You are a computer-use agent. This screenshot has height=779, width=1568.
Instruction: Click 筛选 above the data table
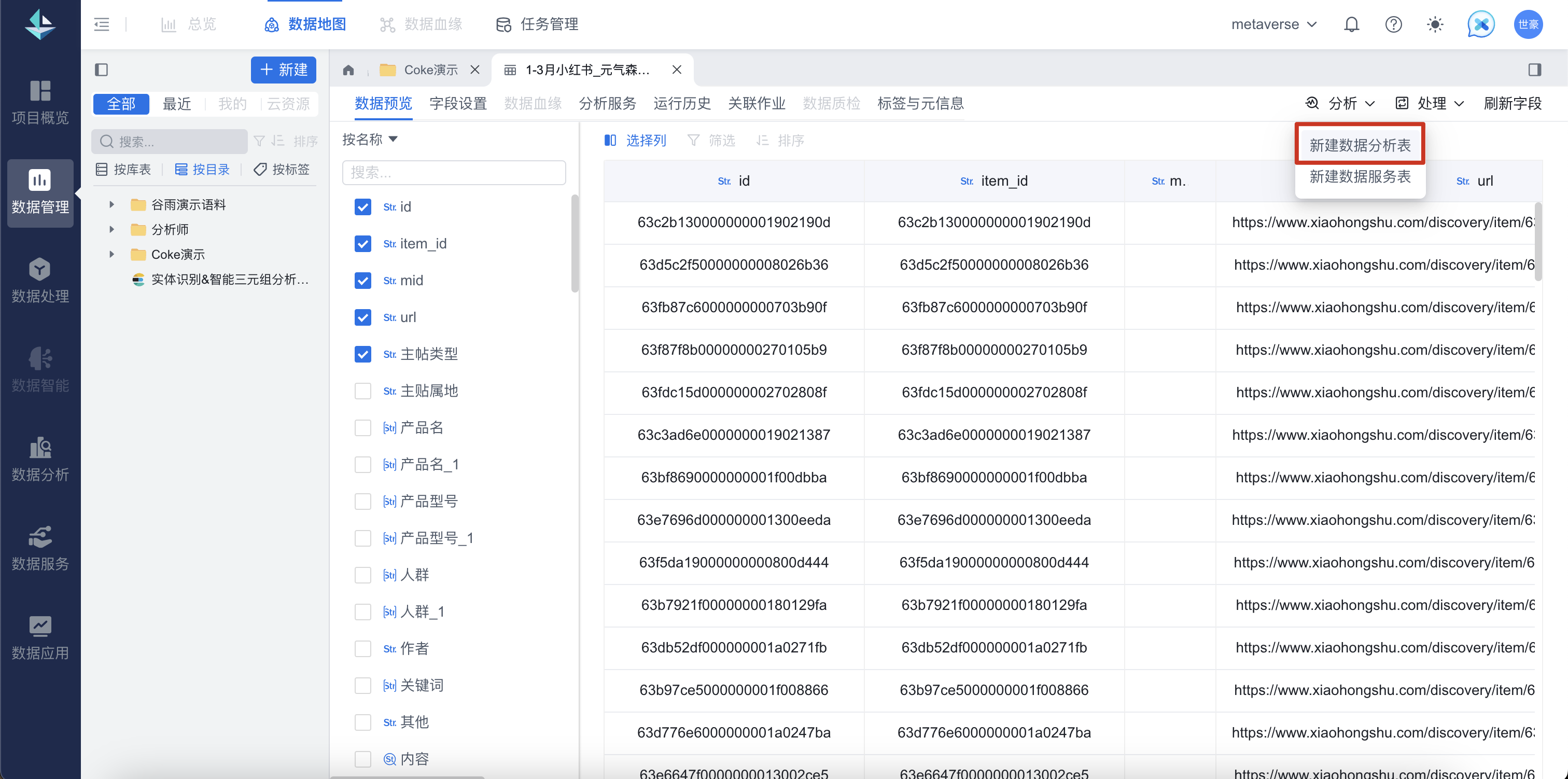pos(711,141)
